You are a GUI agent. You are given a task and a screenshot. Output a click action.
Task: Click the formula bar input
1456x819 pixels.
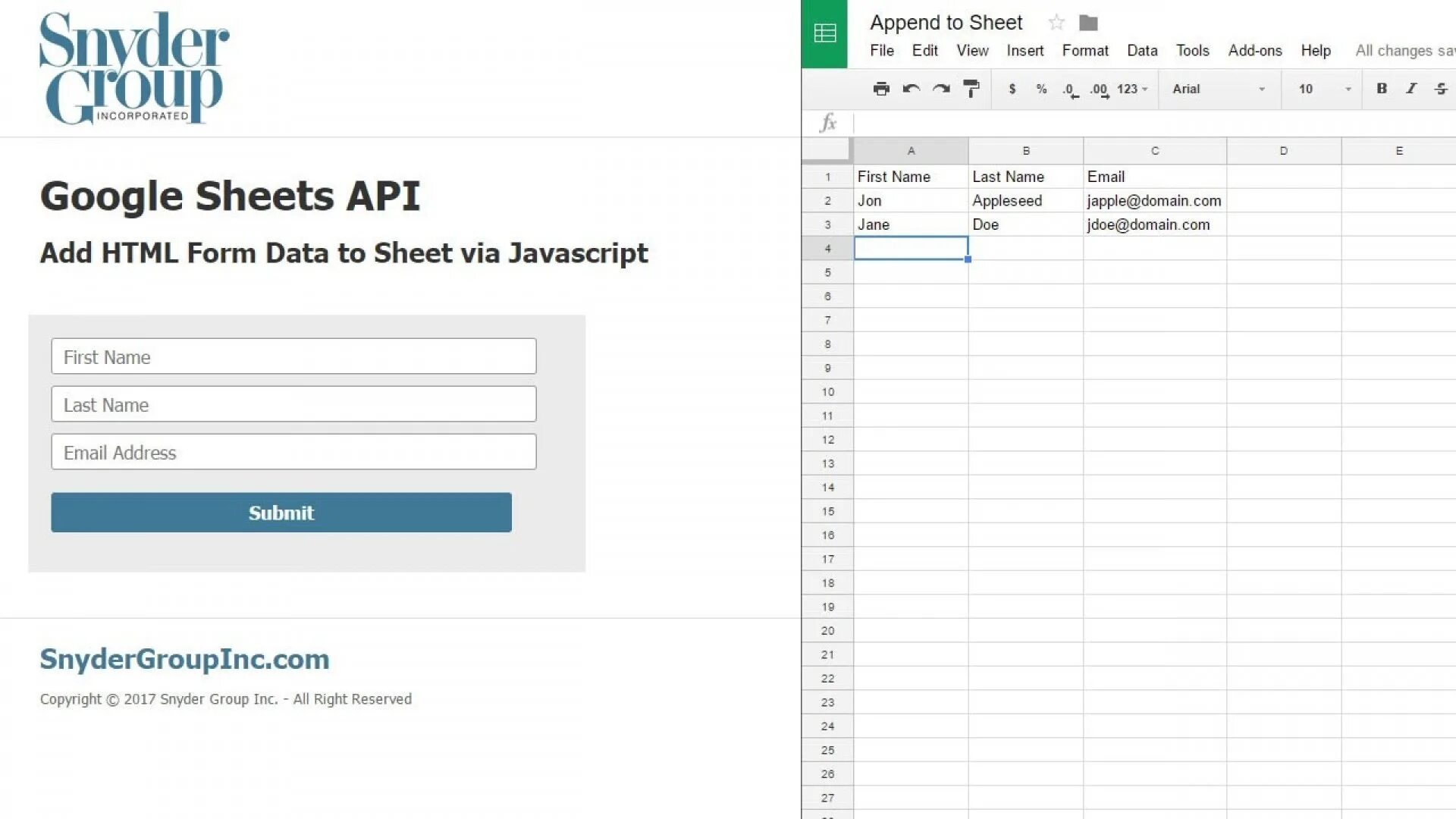1154,123
